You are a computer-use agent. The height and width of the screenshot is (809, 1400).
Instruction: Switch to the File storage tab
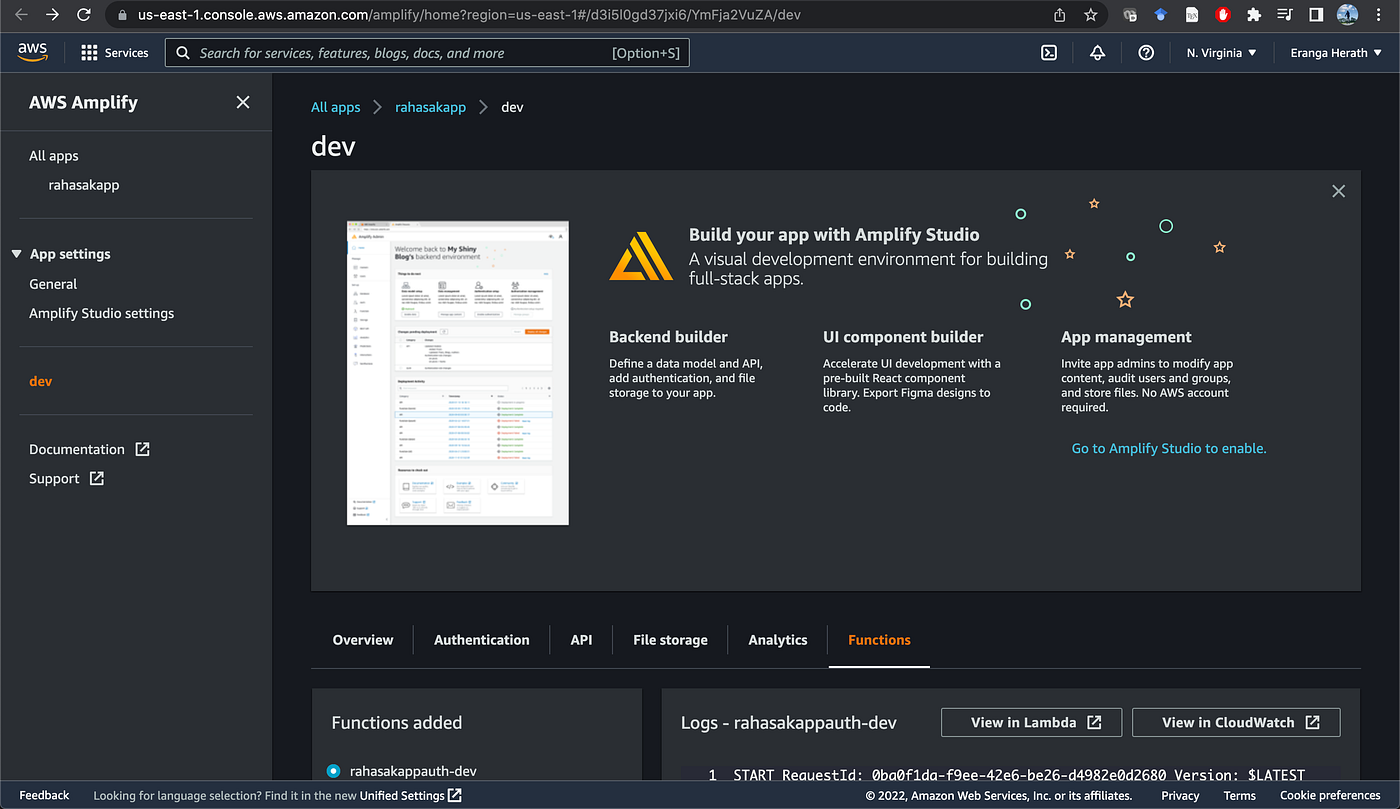670,640
